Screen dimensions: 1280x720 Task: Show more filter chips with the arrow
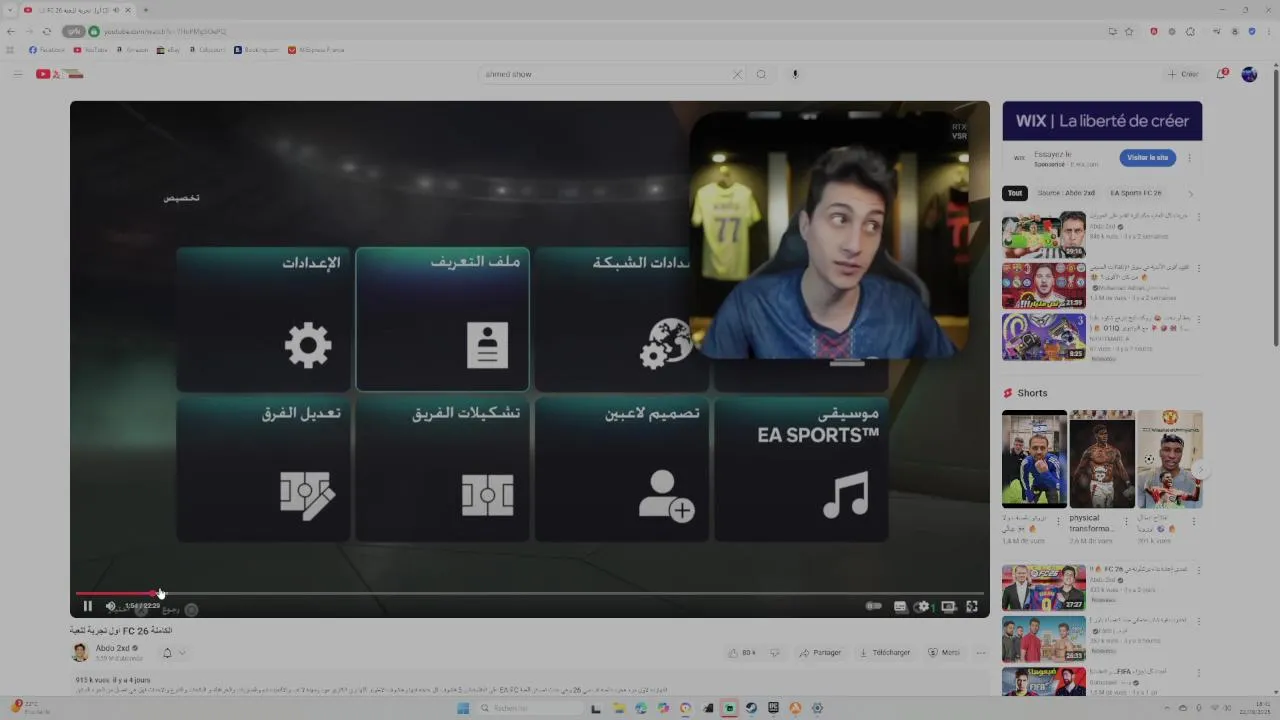[1190, 193]
